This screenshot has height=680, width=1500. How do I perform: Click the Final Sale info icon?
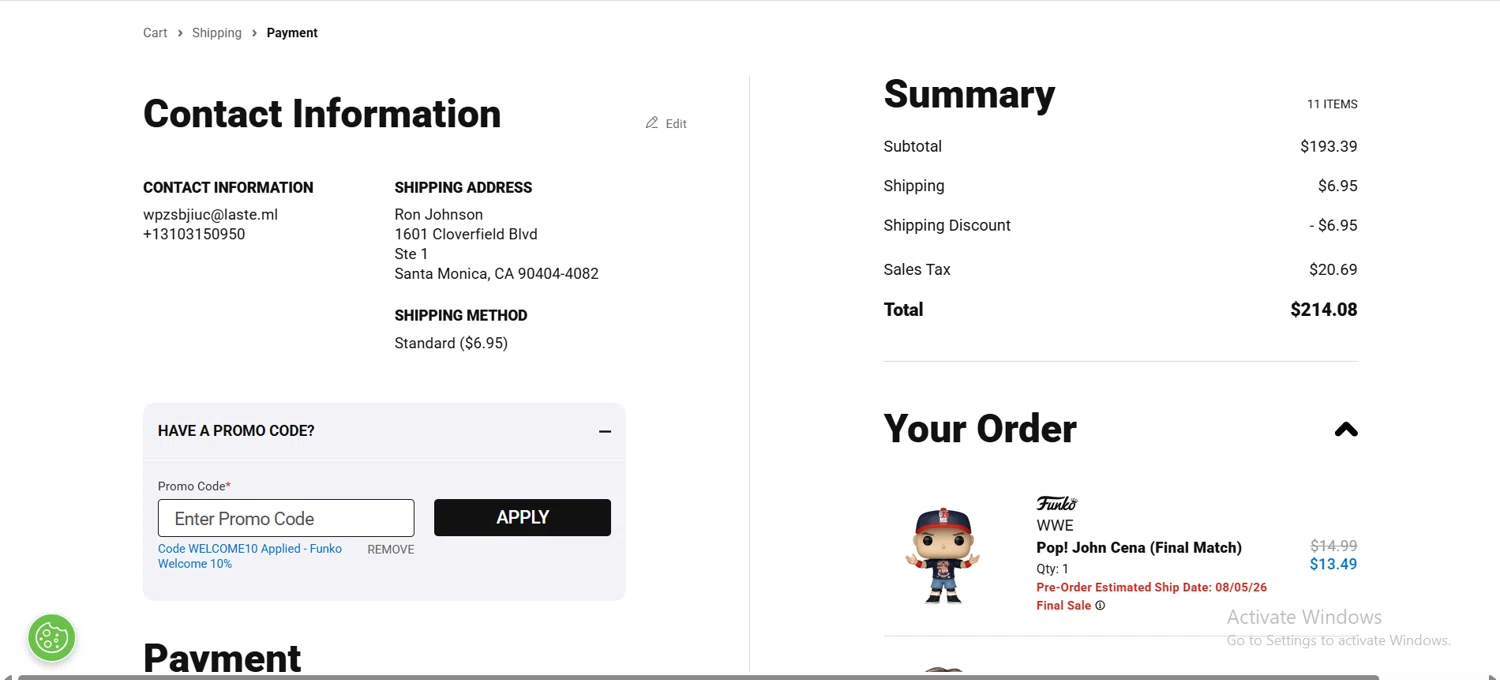(1100, 606)
